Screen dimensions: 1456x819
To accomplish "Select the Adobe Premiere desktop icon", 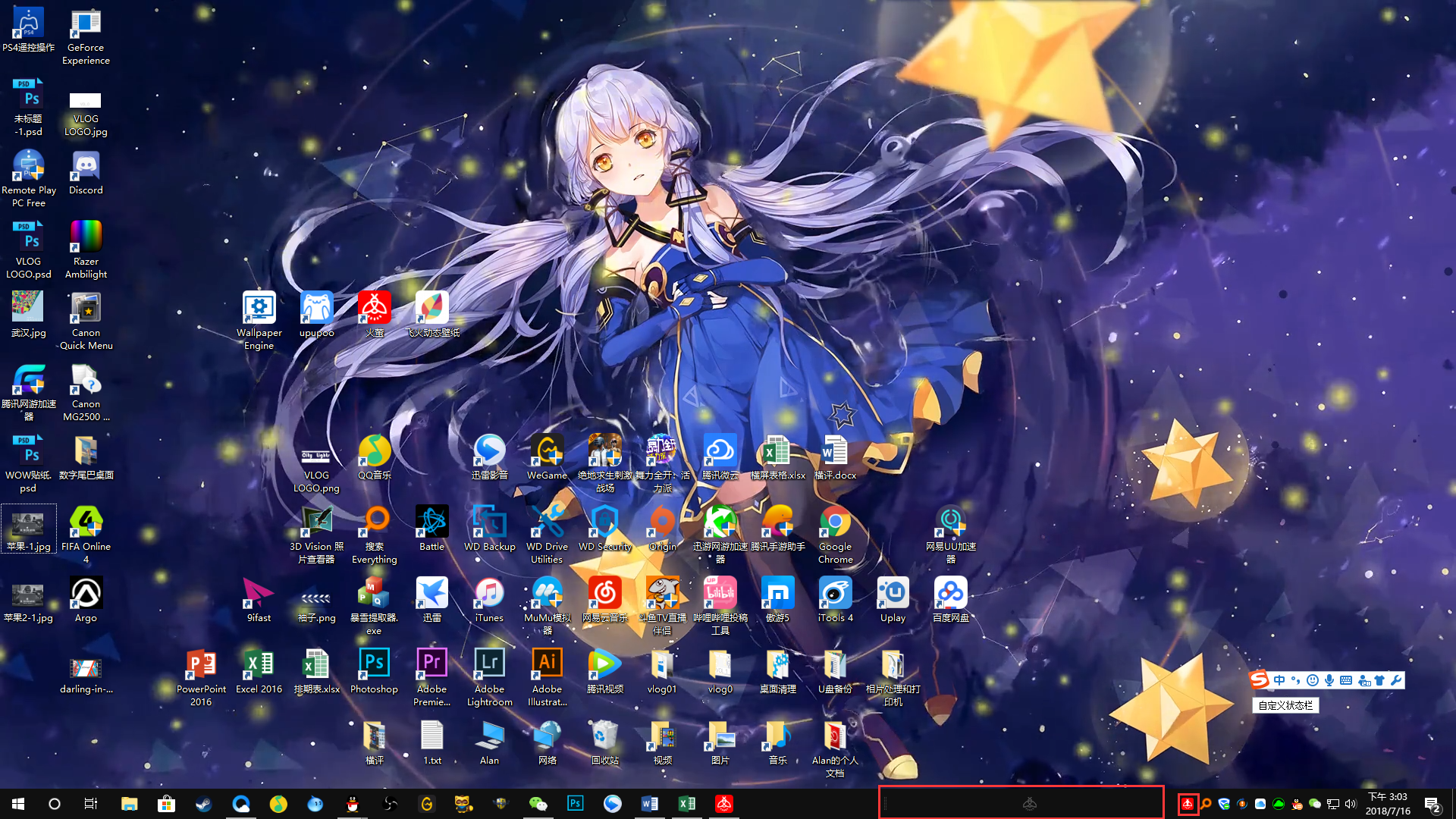I will coord(431,677).
